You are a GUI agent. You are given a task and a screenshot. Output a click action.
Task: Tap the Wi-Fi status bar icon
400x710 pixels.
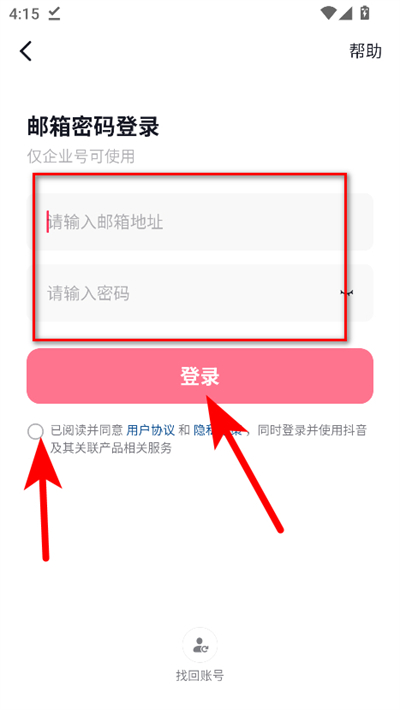pos(328,14)
